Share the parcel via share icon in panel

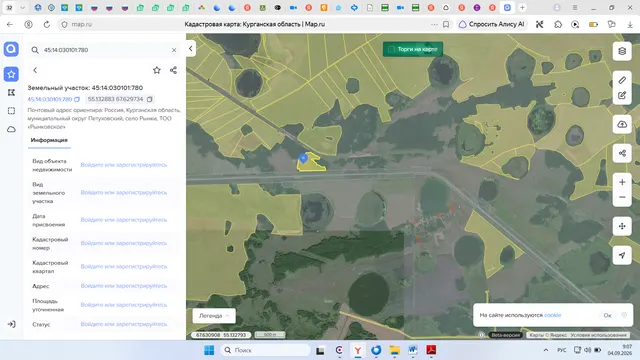173,70
